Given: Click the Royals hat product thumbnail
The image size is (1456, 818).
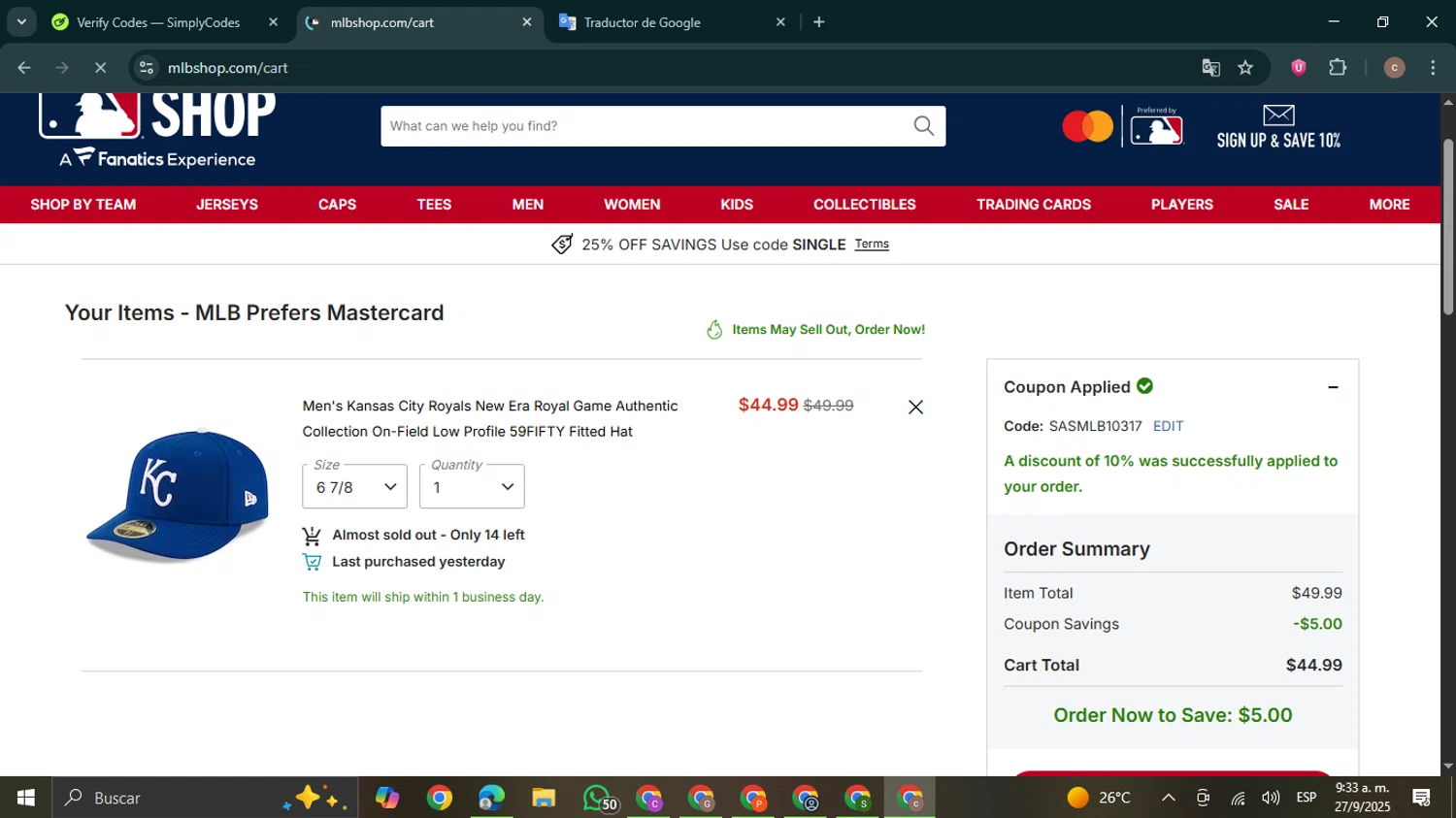Looking at the screenshot, I should (178, 496).
